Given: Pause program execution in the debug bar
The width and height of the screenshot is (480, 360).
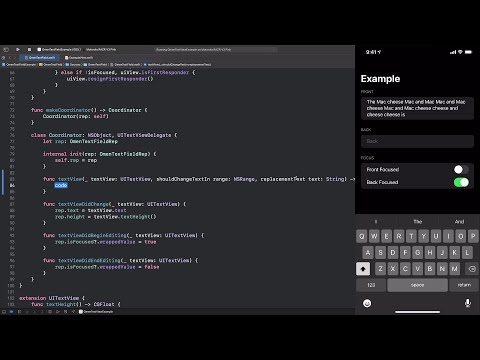Looking at the screenshot, I should tap(19, 312).
